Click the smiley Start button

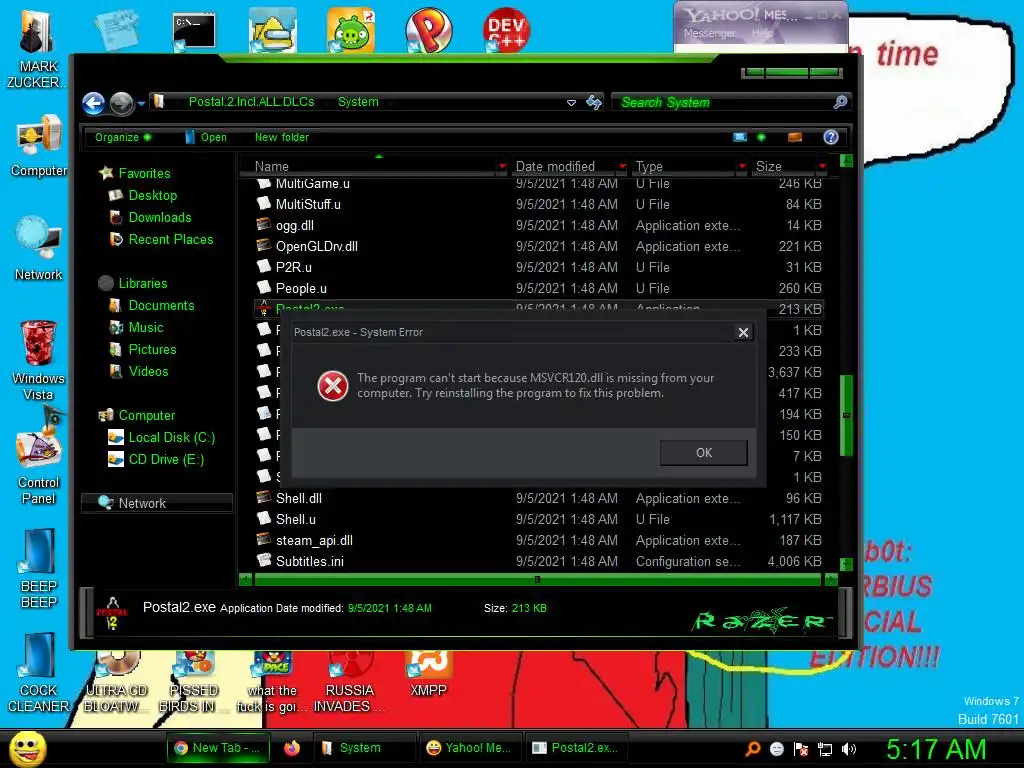(x=27, y=748)
